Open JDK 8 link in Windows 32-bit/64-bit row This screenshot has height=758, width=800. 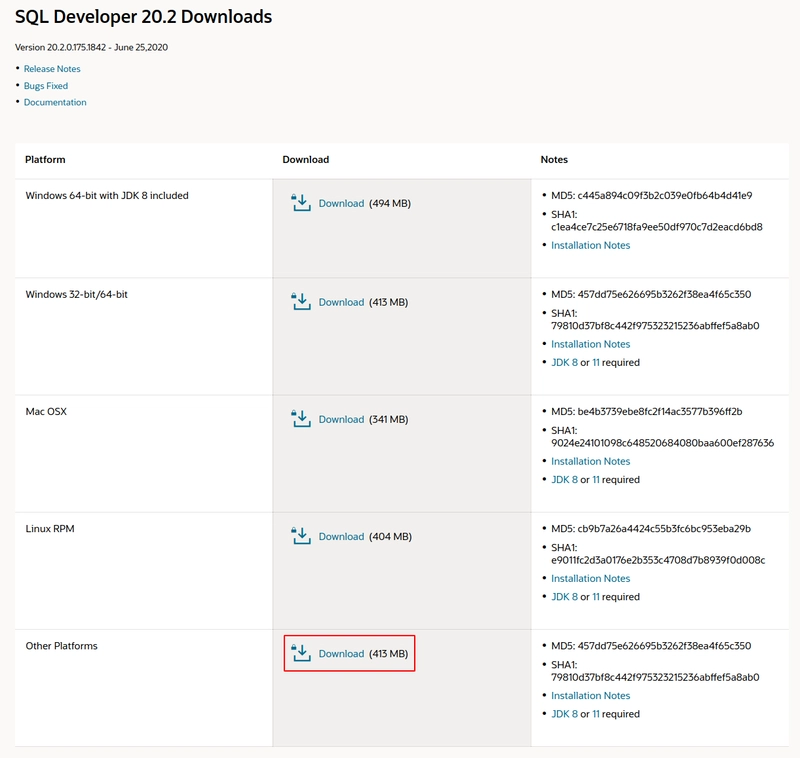pos(564,363)
